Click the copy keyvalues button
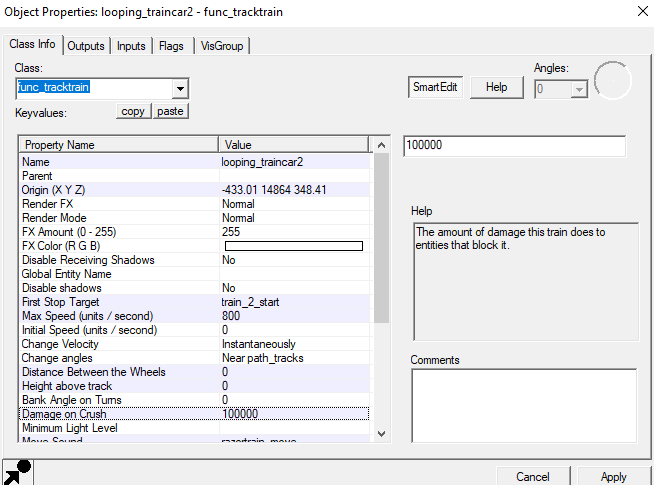 coord(133,111)
